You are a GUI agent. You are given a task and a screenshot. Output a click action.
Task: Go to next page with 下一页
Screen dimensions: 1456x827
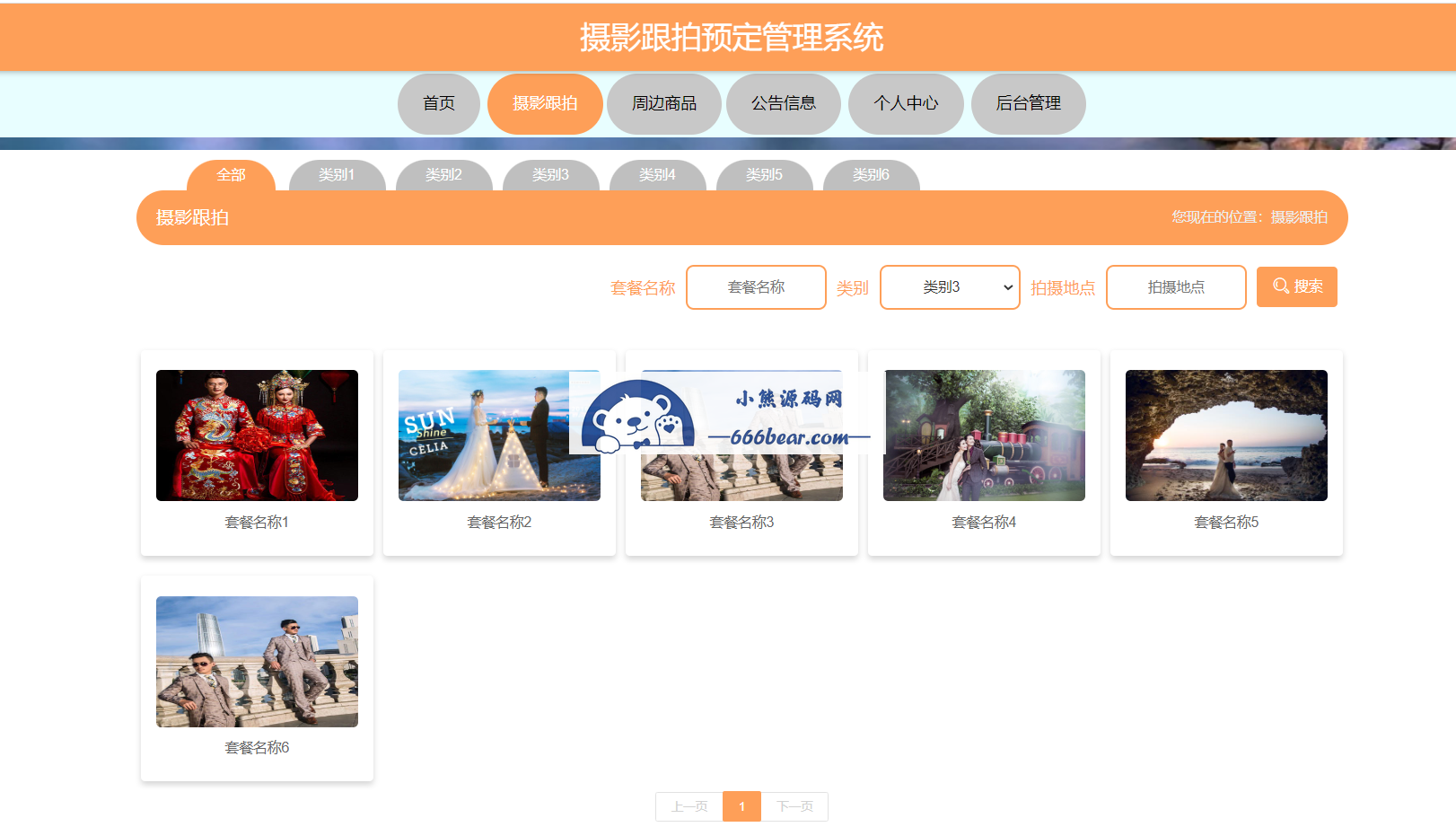click(794, 806)
